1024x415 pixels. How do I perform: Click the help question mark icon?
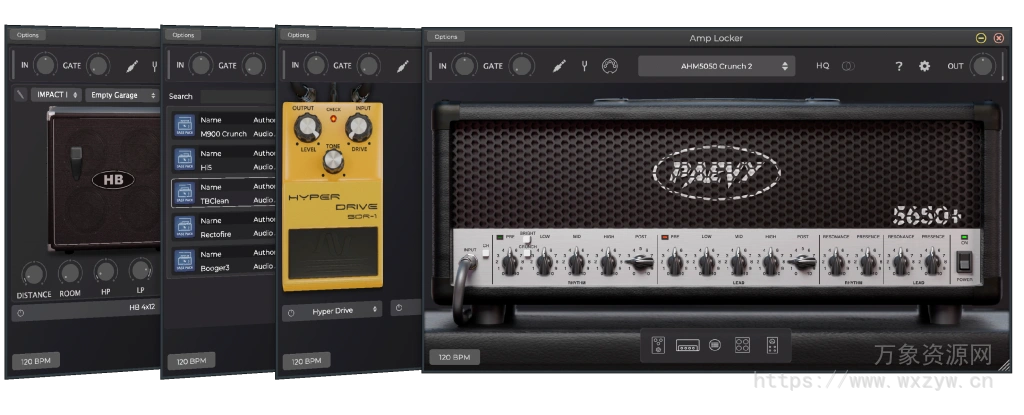(x=898, y=66)
